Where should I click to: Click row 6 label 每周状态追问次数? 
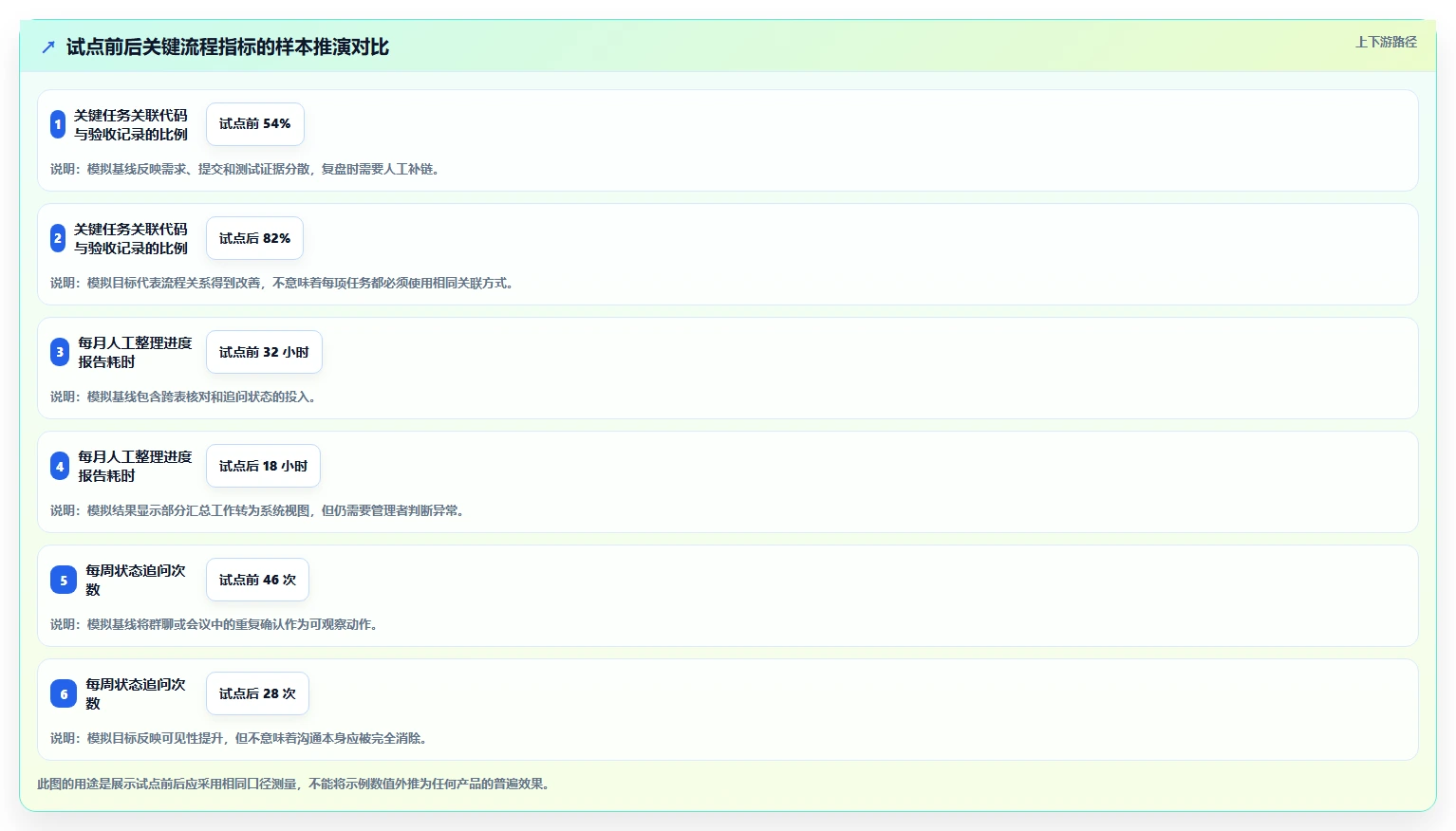pyautogui.click(x=136, y=693)
